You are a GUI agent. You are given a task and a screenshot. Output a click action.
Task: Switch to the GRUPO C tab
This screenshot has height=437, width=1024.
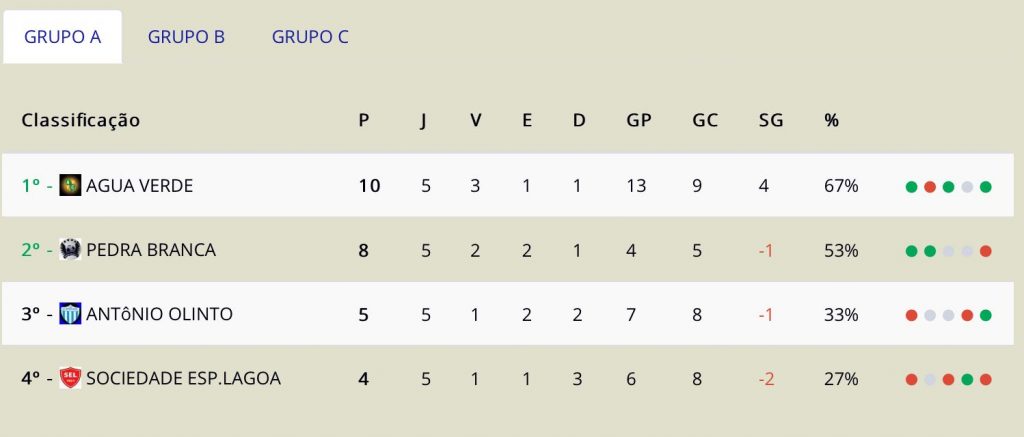[310, 37]
